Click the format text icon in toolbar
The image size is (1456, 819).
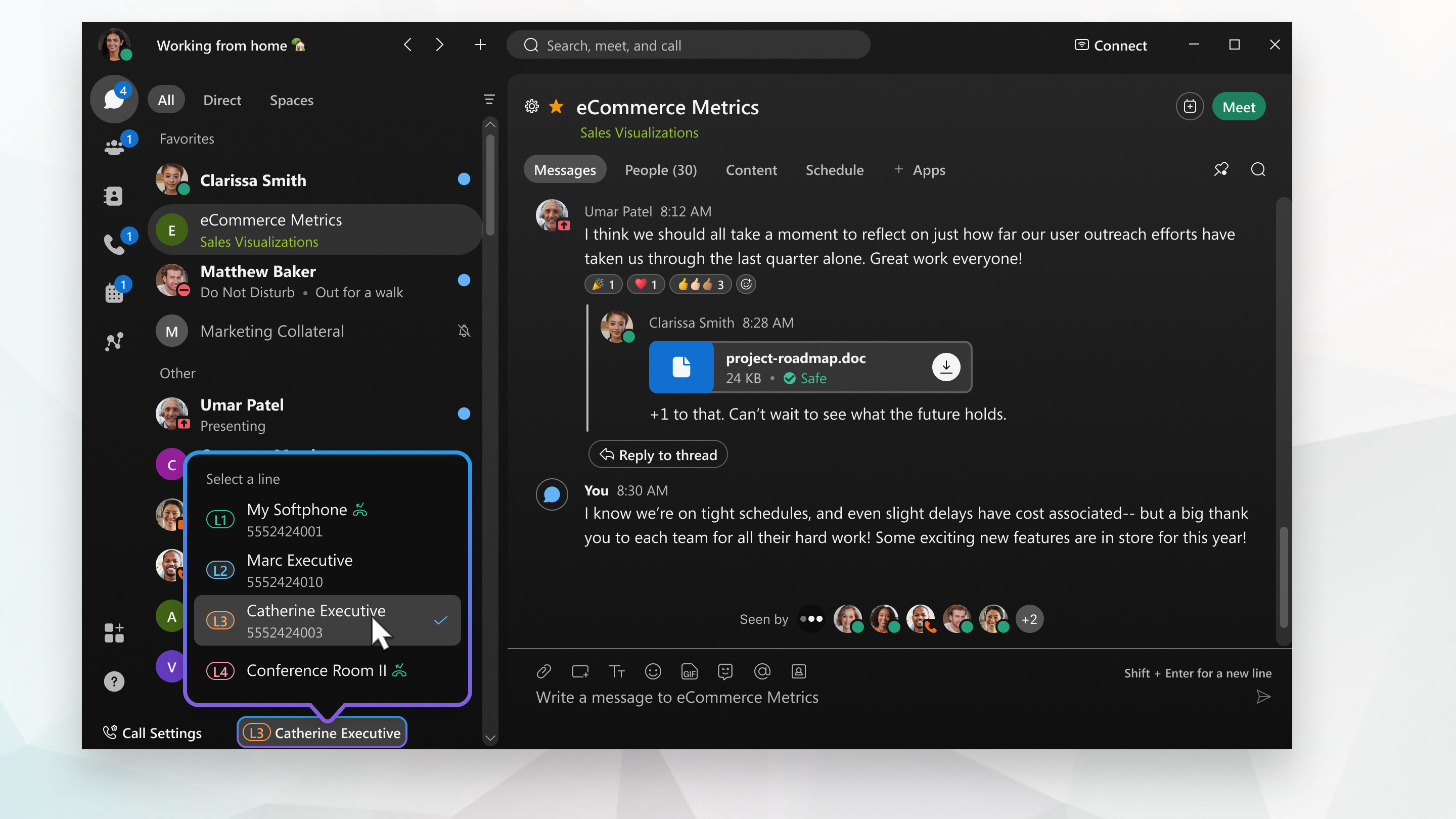tap(616, 670)
